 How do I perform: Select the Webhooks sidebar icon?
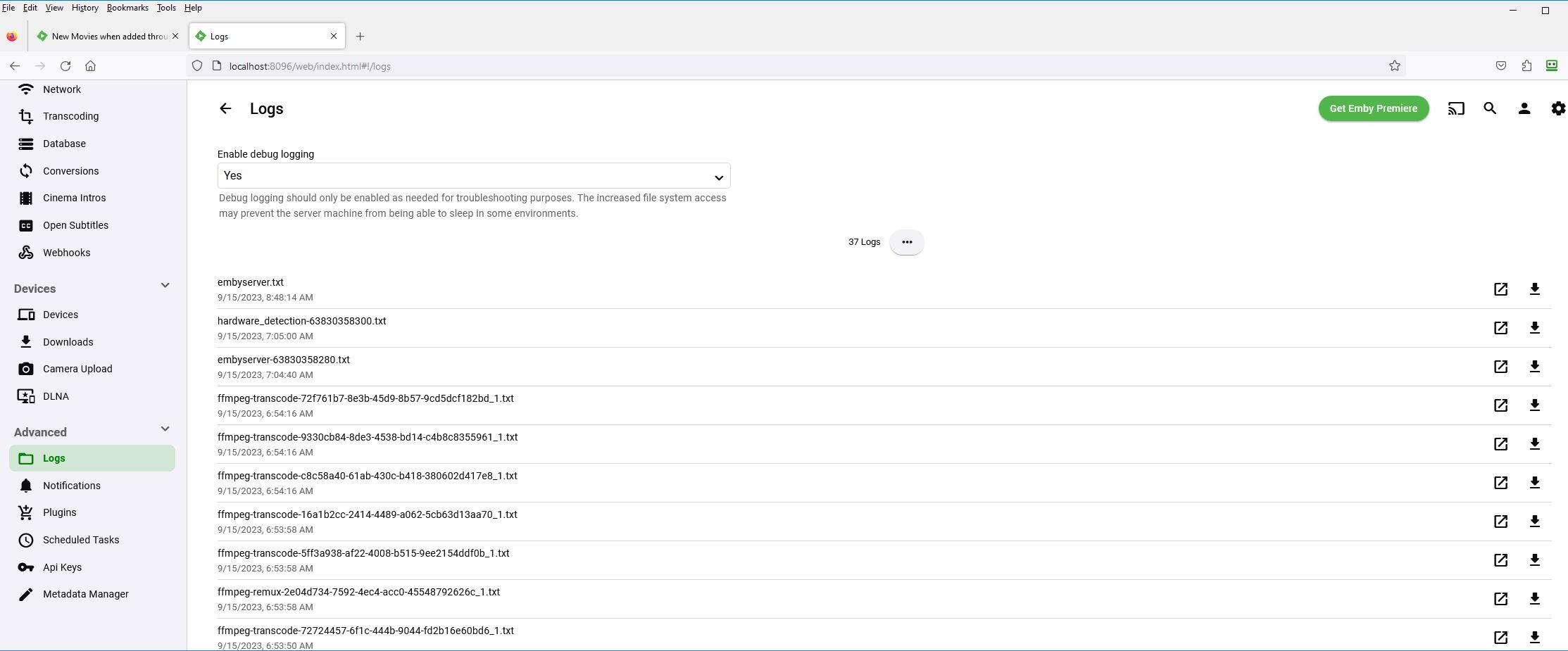click(25, 252)
